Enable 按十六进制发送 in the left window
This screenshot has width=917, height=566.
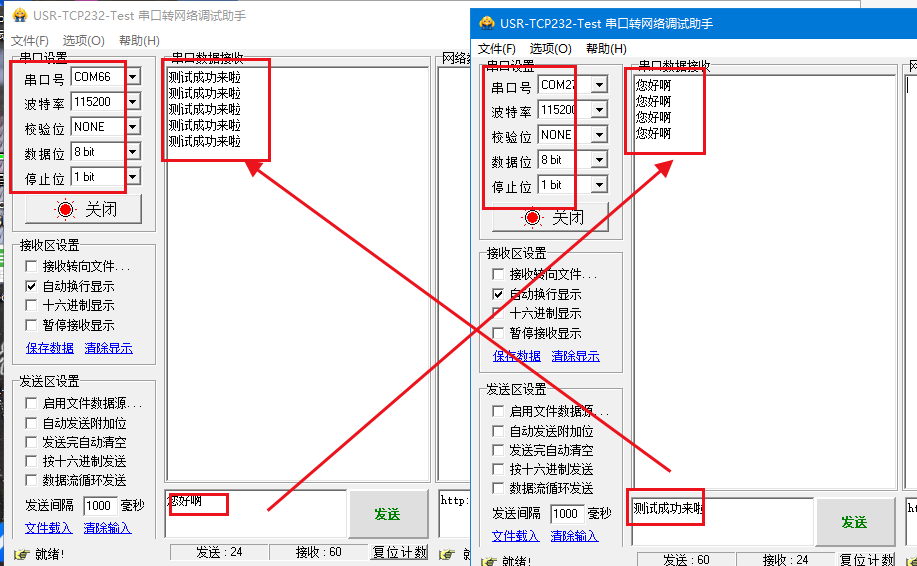point(31,461)
